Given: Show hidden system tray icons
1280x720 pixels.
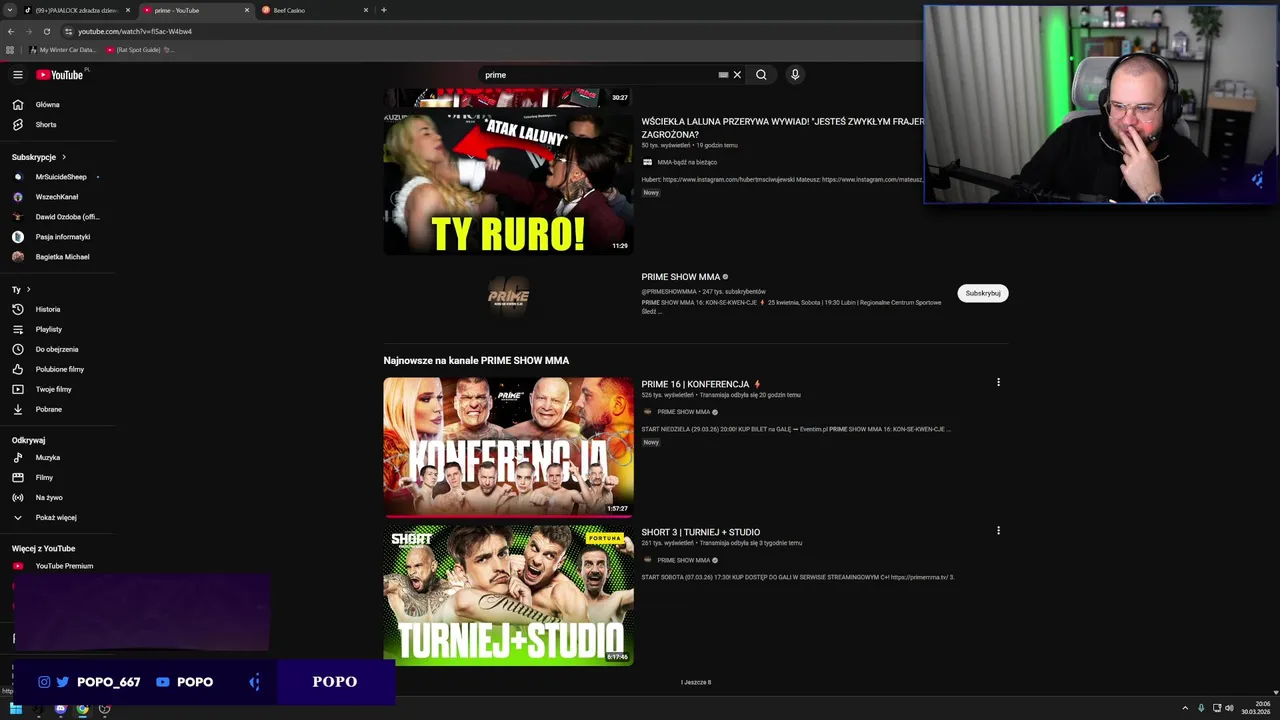Looking at the screenshot, I should [1185, 708].
